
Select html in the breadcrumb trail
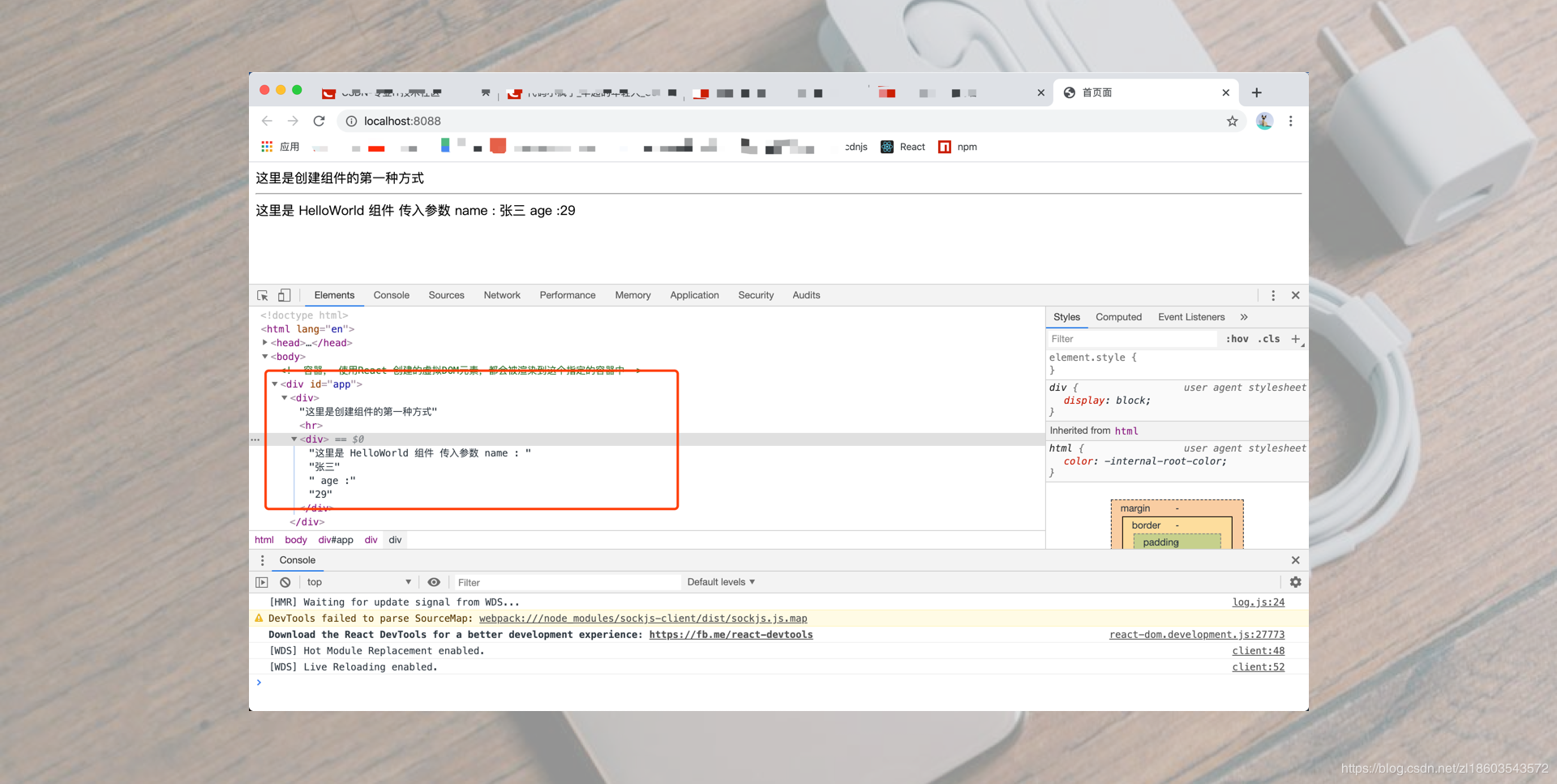point(264,540)
